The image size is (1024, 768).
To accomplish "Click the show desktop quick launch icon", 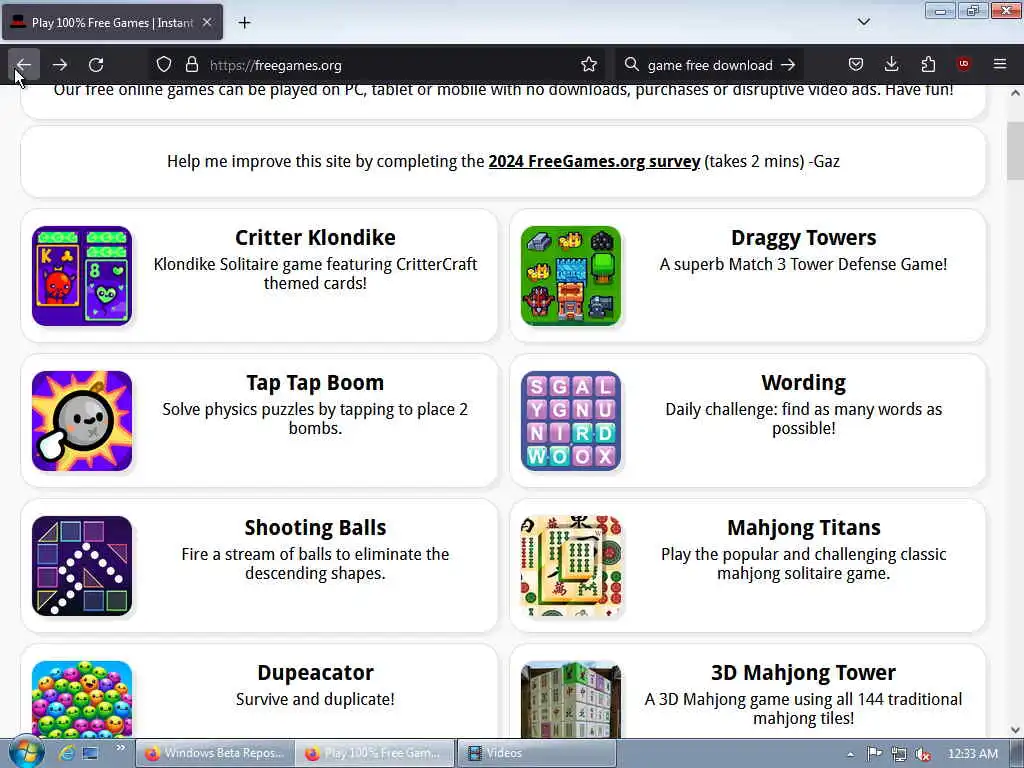I will (x=90, y=753).
